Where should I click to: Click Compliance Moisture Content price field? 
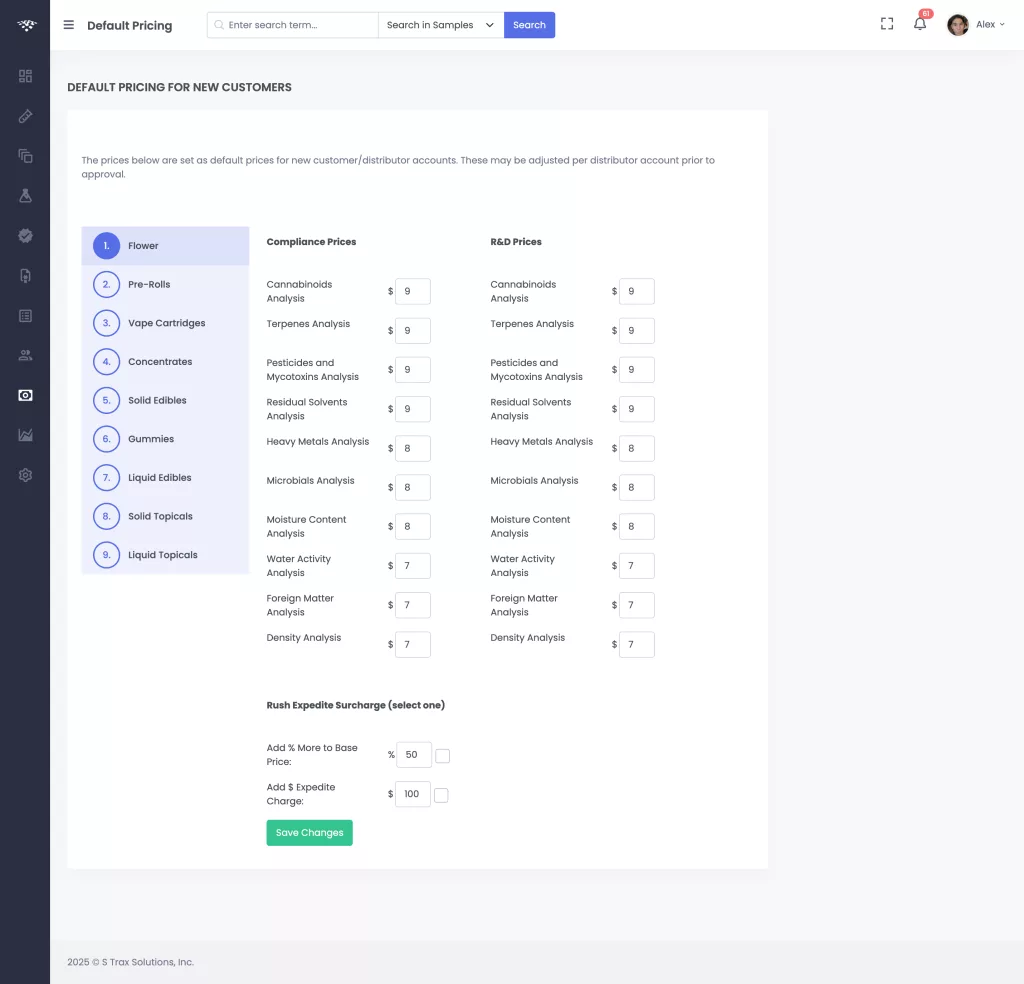coord(413,526)
